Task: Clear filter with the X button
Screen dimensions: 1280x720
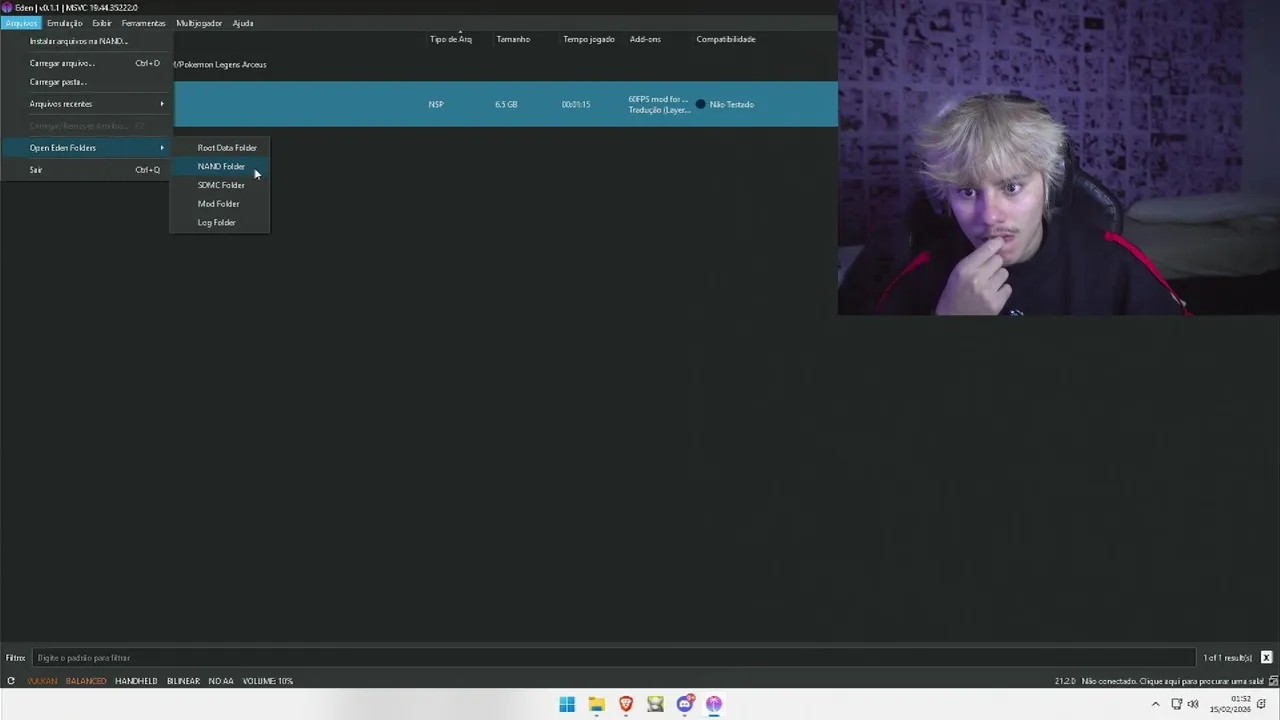Action: pyautogui.click(x=1266, y=658)
